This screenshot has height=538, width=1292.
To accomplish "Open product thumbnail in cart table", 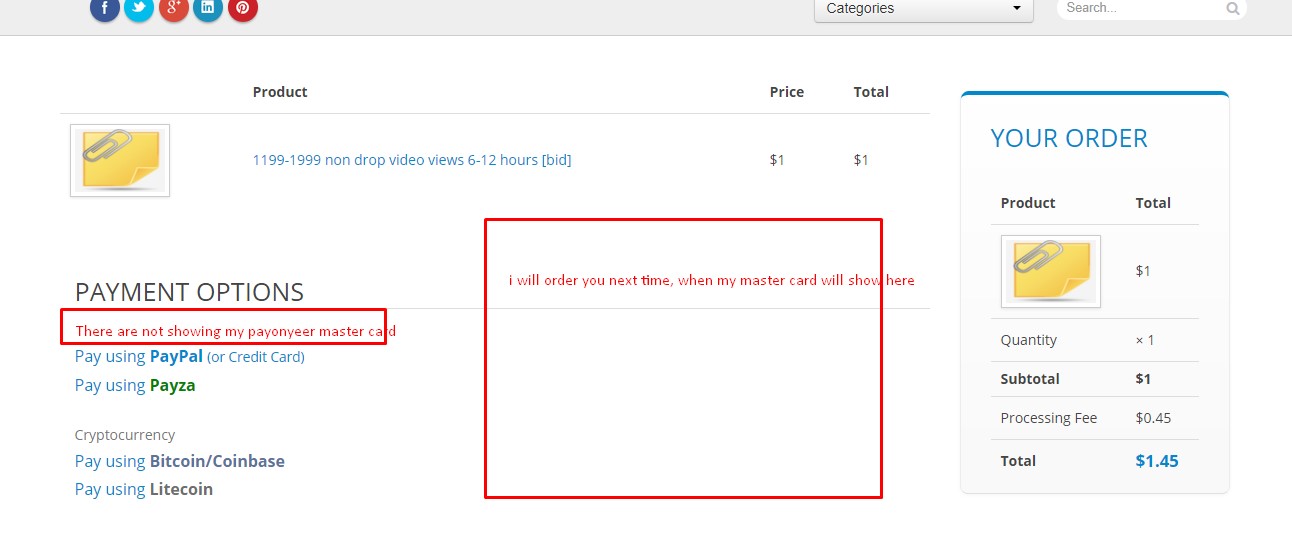I will tap(120, 160).
